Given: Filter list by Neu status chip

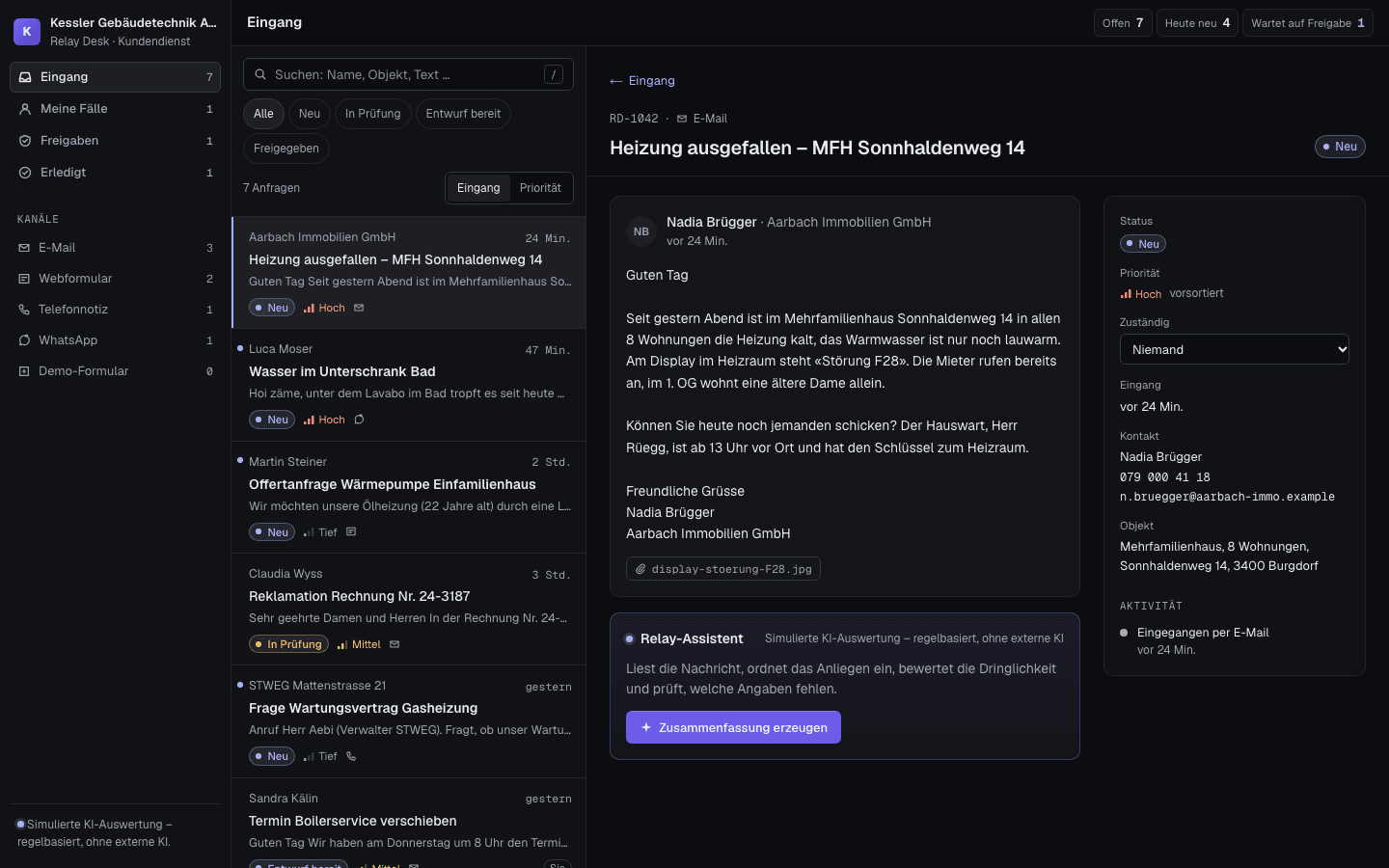Looking at the screenshot, I should coord(310,114).
